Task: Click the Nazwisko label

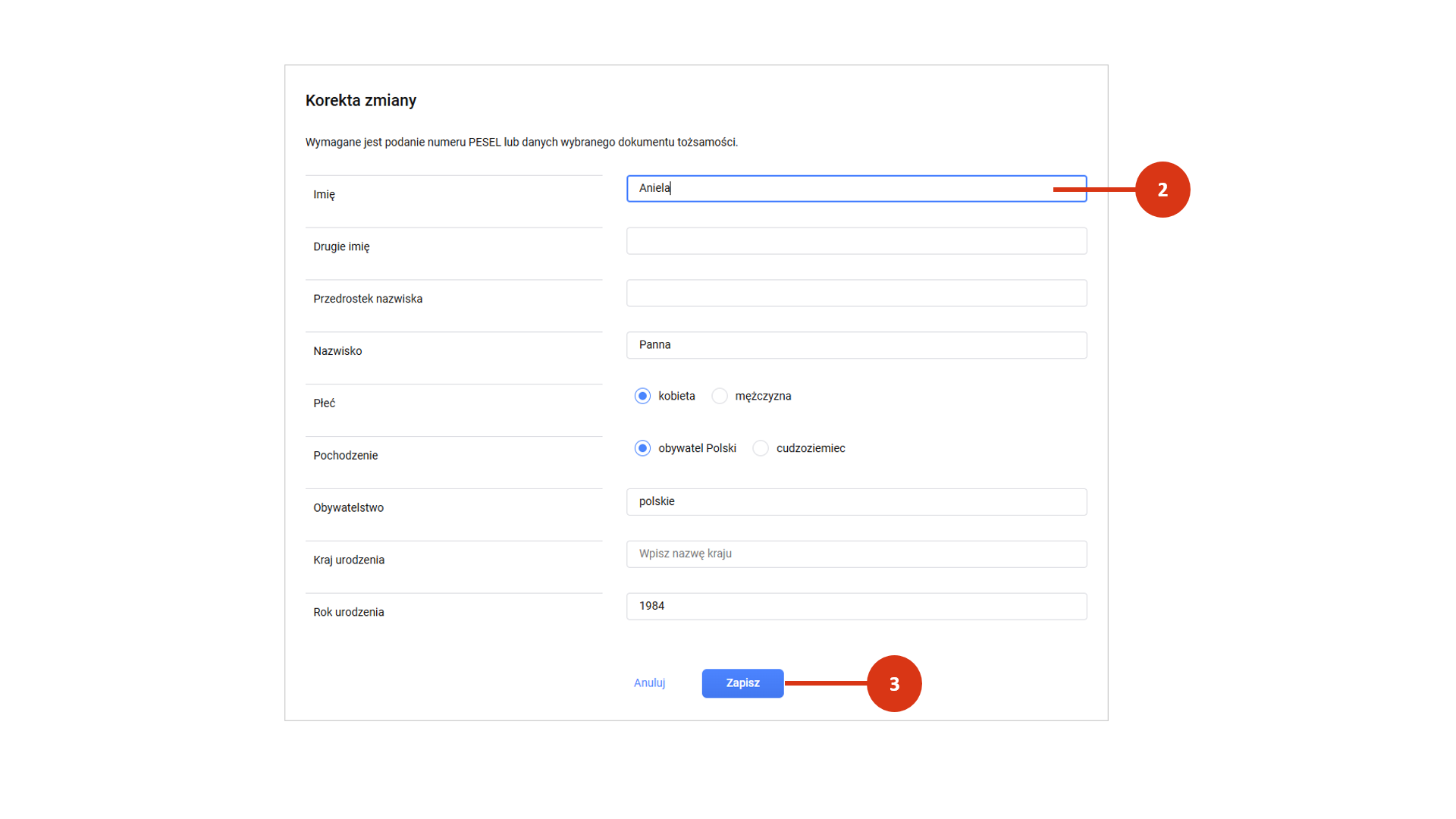Action: pos(337,351)
